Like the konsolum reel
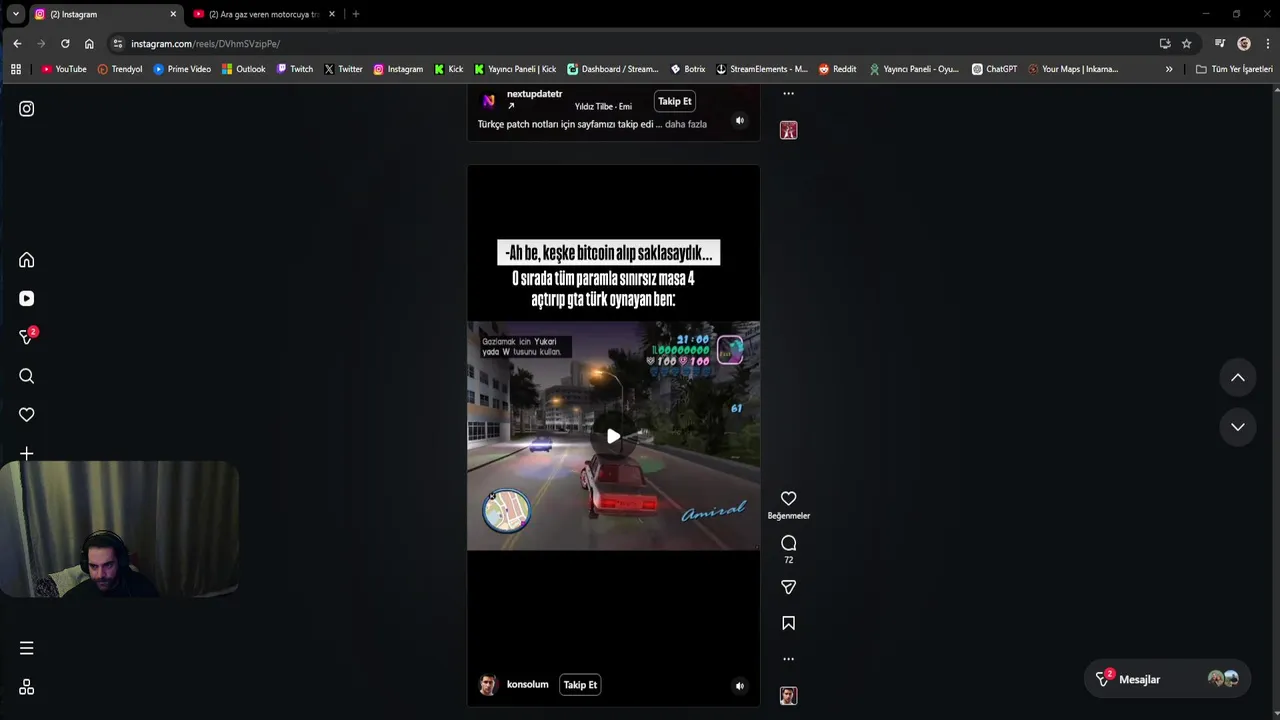The height and width of the screenshot is (720, 1280). coord(788,498)
